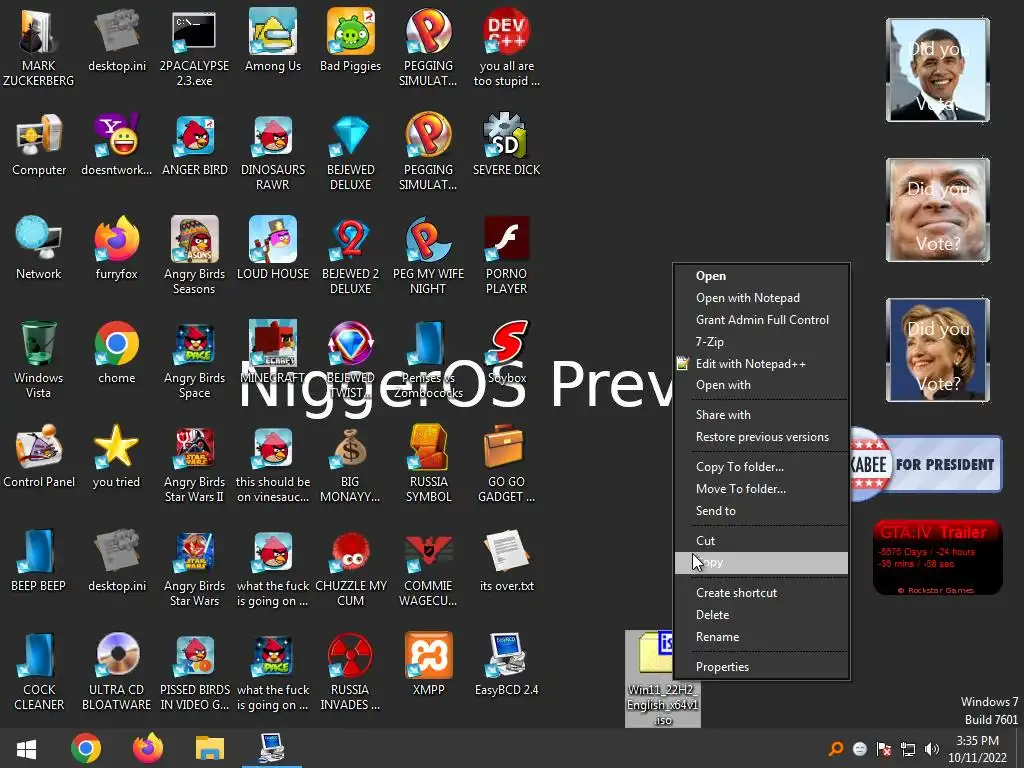Click the highlighted Copy menu entry

tap(761, 563)
